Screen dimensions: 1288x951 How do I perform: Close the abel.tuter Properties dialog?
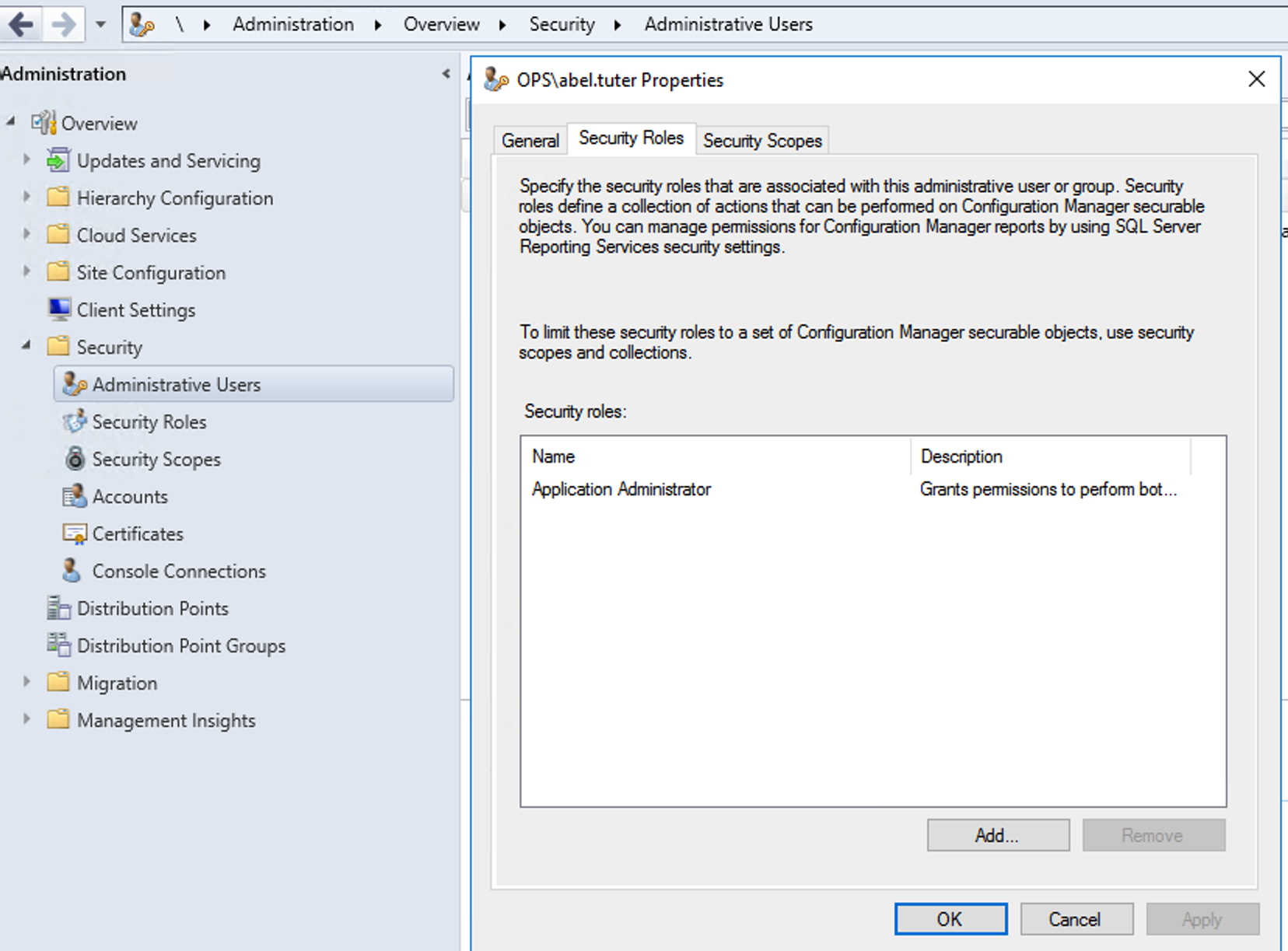point(1256,79)
